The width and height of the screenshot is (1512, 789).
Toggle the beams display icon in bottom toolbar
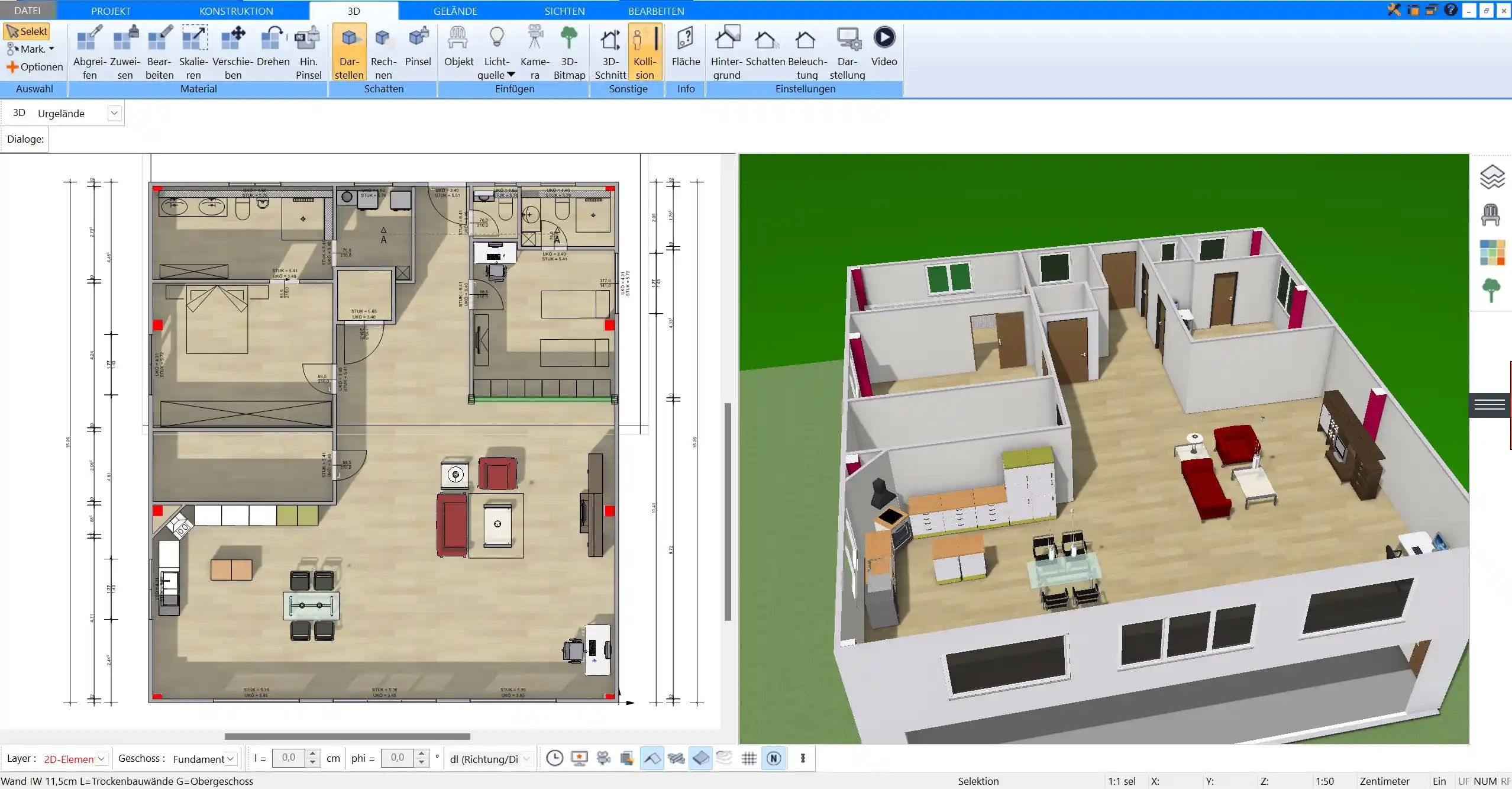click(x=676, y=758)
